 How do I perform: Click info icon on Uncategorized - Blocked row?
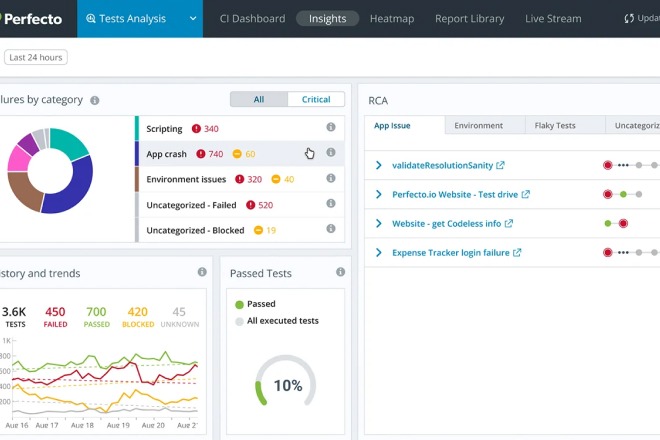tap(331, 230)
